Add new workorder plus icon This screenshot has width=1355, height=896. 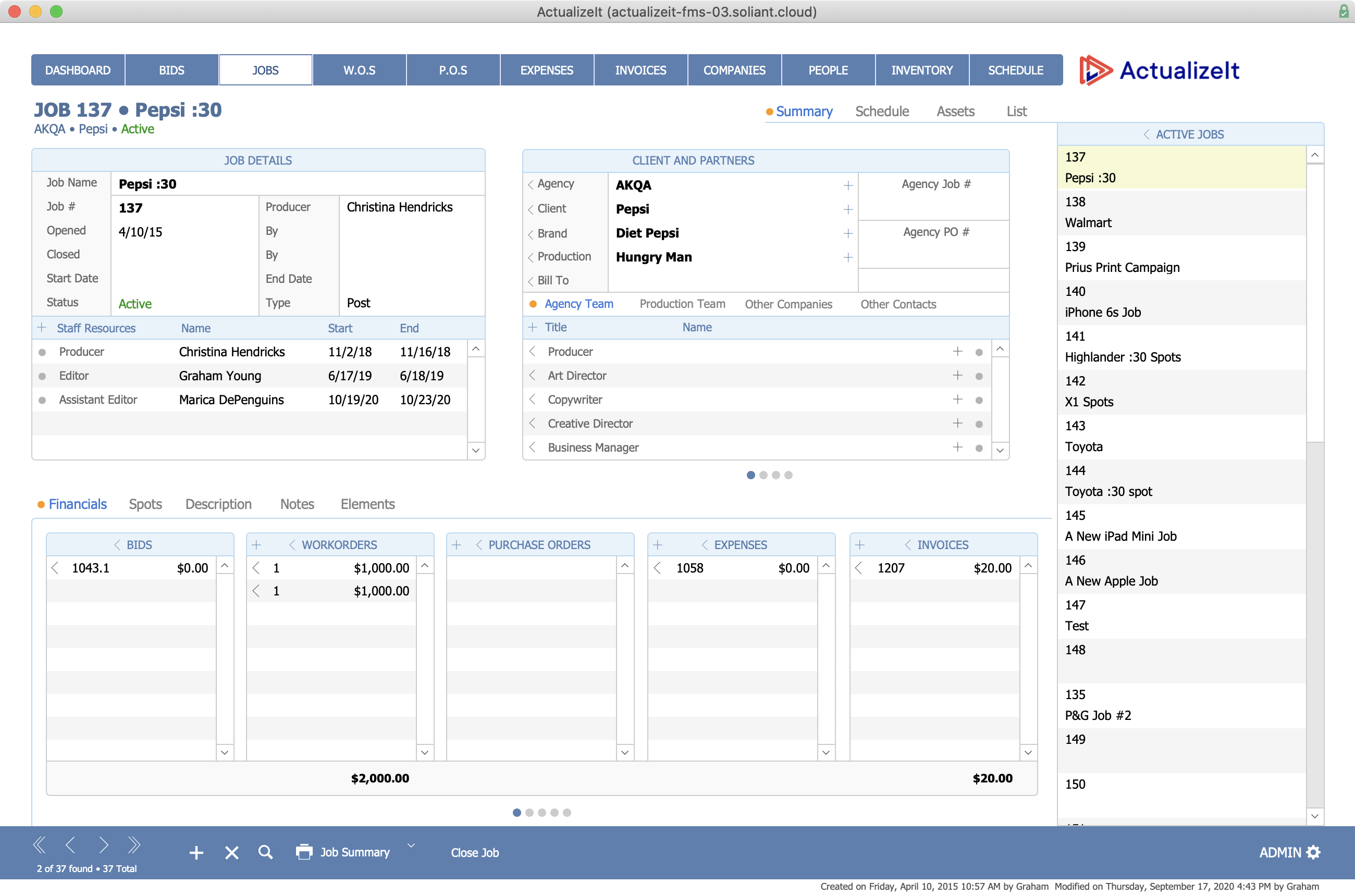[x=256, y=544]
